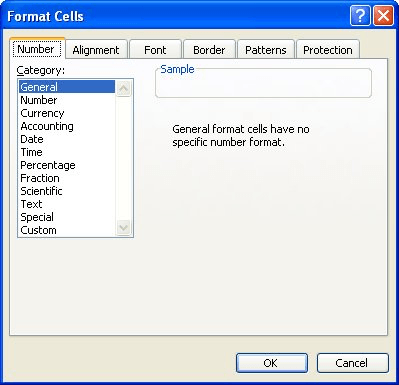The image size is (399, 385).
Task: Choose the Fraction category
Action: [40, 178]
